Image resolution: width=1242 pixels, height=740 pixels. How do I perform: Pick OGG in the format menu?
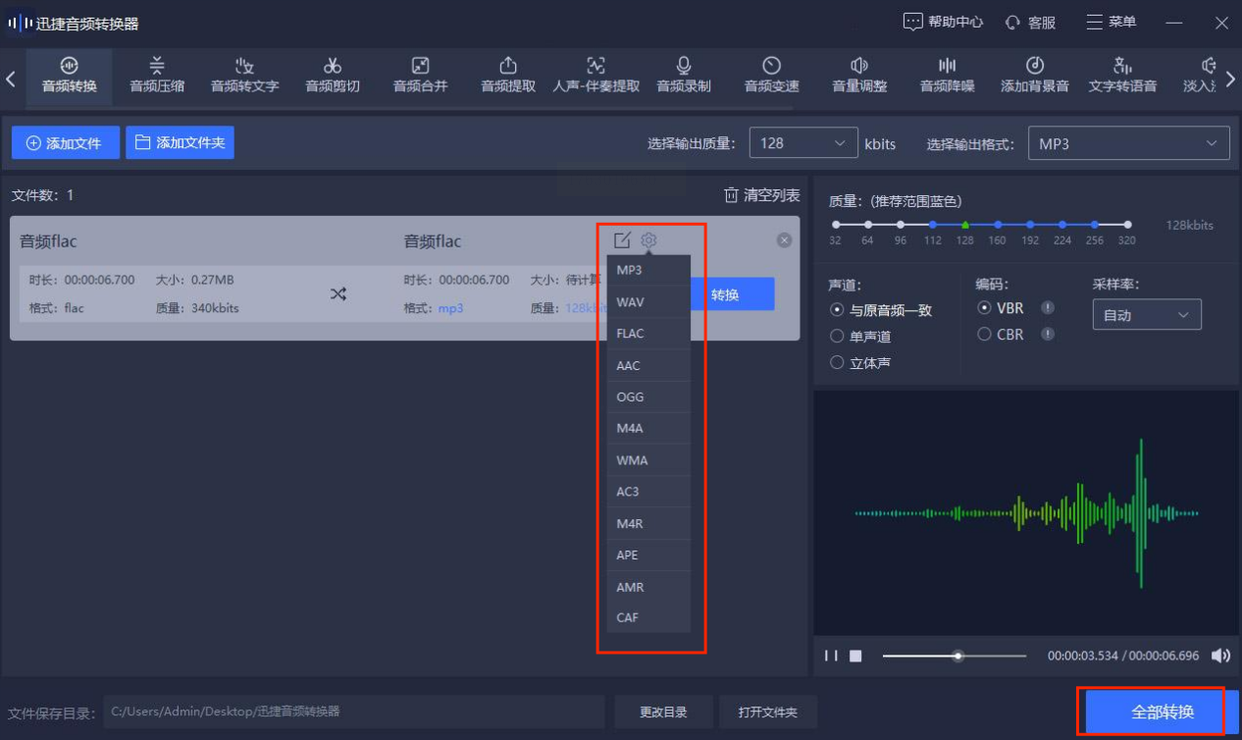pos(630,397)
